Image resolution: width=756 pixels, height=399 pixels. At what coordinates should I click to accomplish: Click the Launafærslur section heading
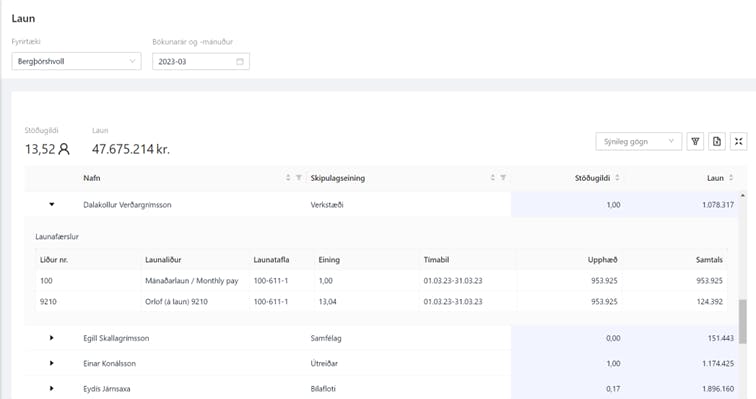(x=57, y=237)
